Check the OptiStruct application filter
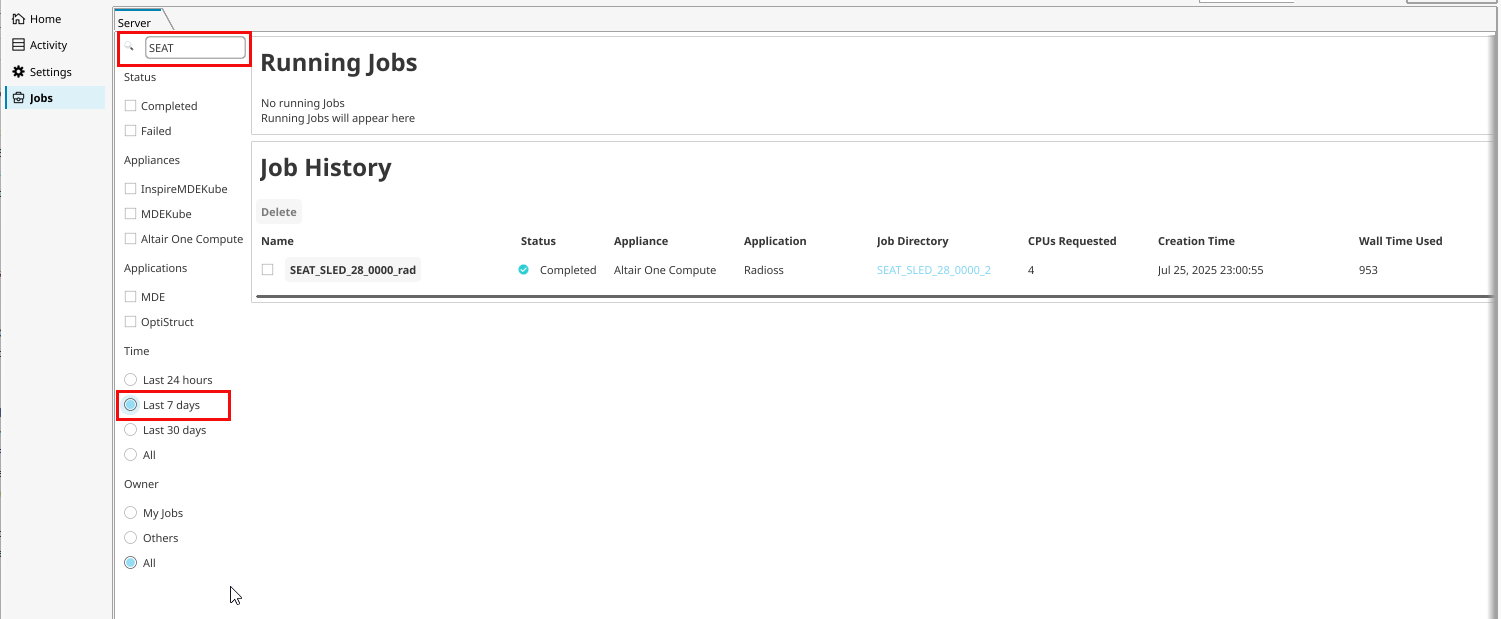1501x619 pixels. [x=130, y=322]
